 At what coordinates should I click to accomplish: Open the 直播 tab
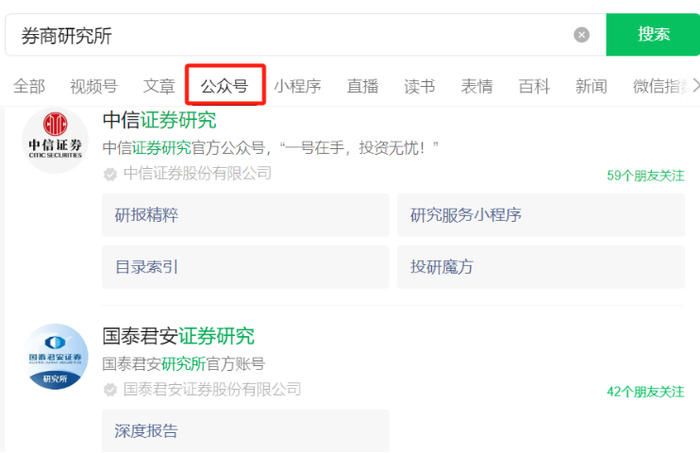(362, 86)
